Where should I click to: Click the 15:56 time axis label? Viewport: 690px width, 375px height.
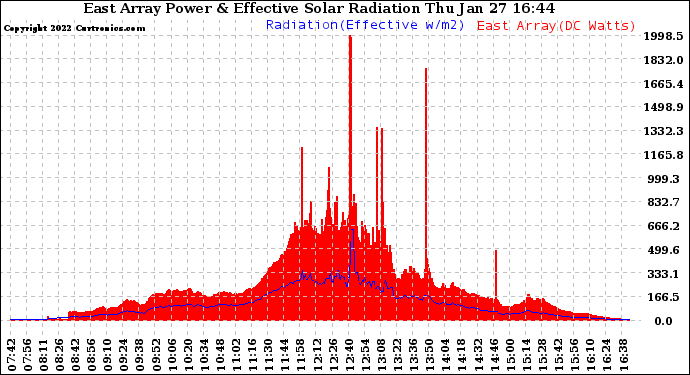tap(574, 355)
